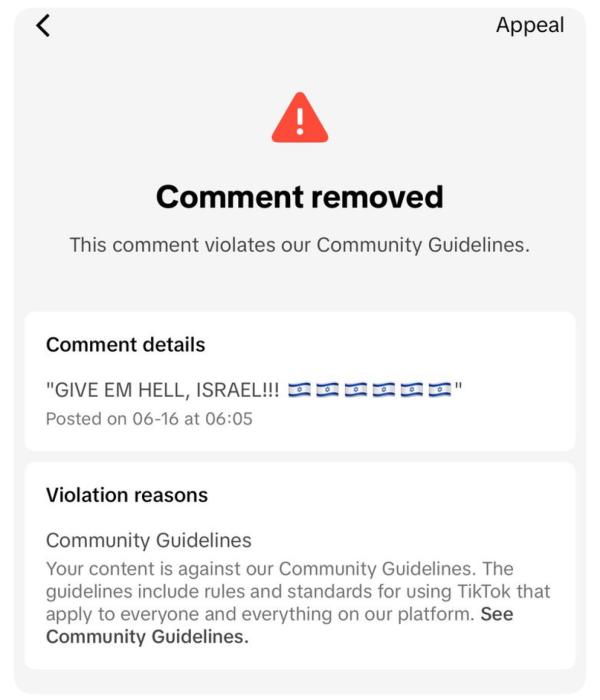Tap the last Israel flag emoji
Image resolution: width=600 pixels, height=700 pixels.
pos(440,390)
